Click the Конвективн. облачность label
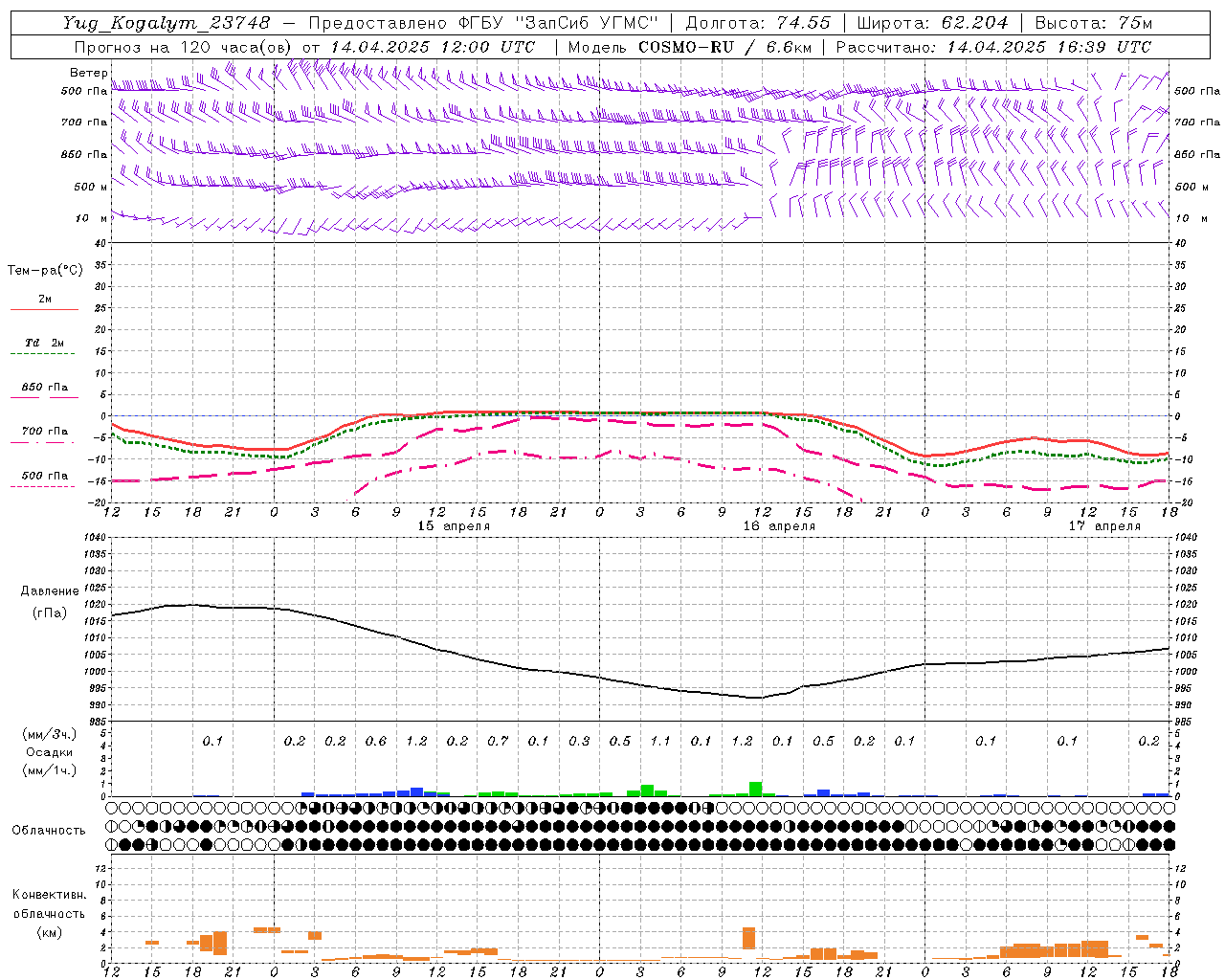The image size is (1225, 980). pyautogui.click(x=49, y=903)
